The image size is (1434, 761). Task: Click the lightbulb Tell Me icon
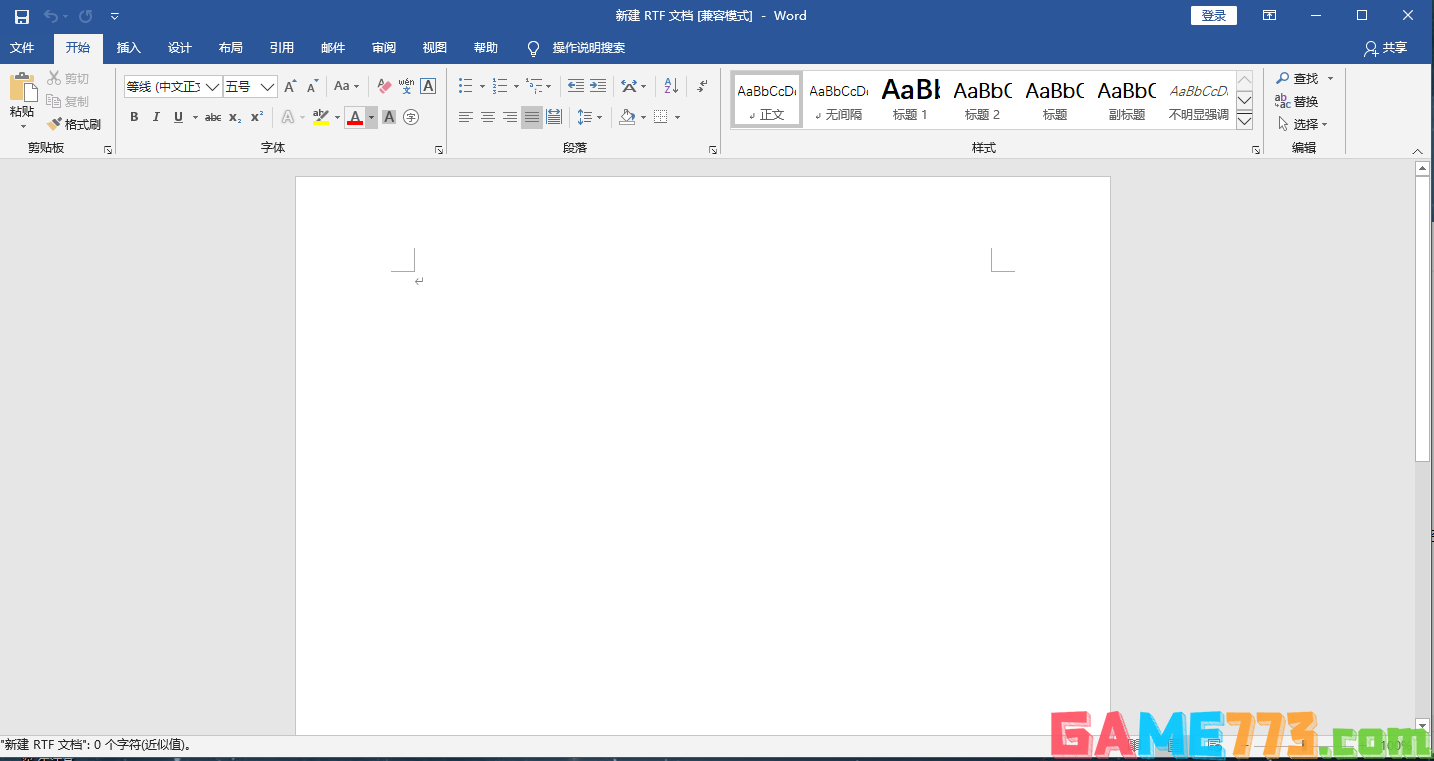click(533, 48)
